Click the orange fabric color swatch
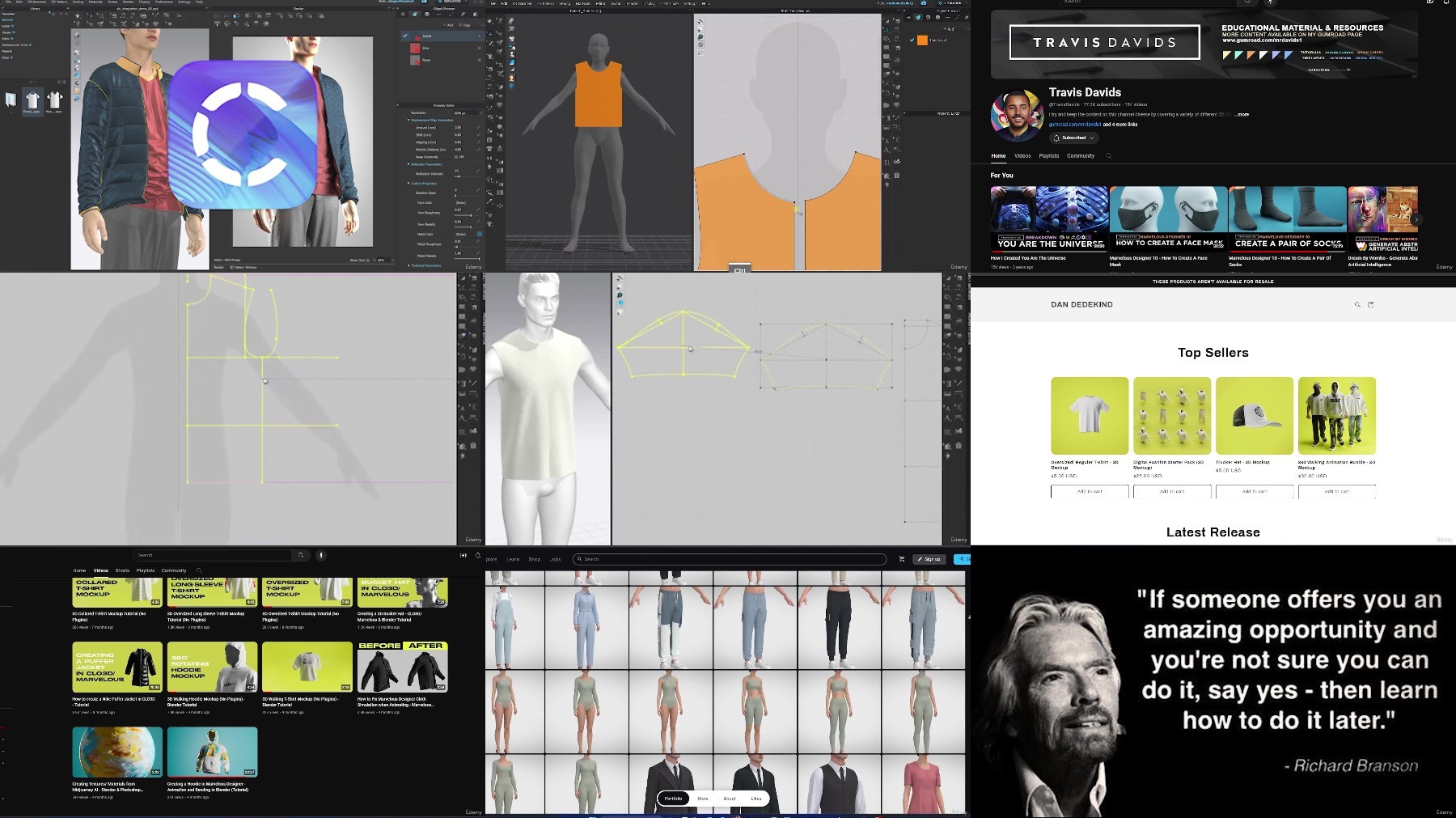 tap(922, 40)
